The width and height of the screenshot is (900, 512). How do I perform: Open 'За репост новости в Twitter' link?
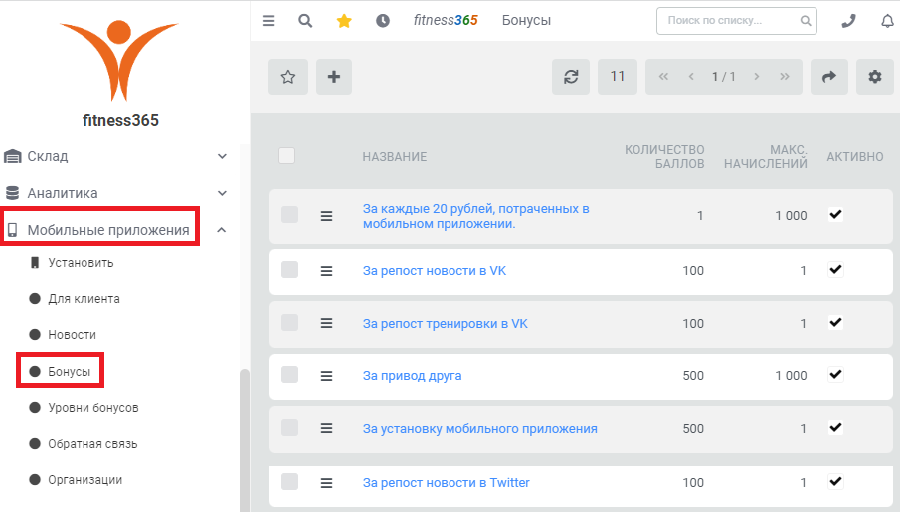point(446,483)
